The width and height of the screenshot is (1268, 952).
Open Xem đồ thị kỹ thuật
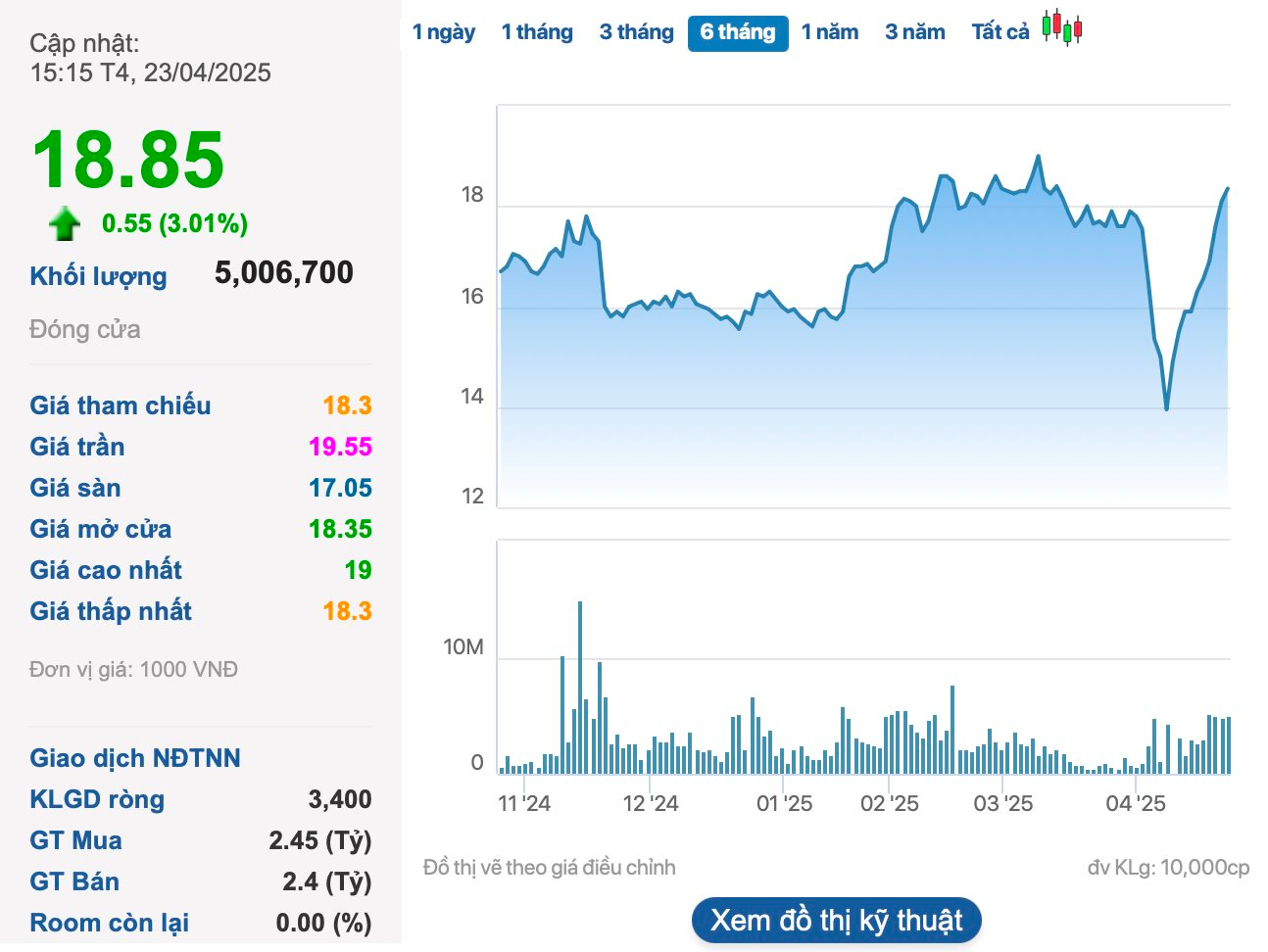pyautogui.click(x=836, y=921)
